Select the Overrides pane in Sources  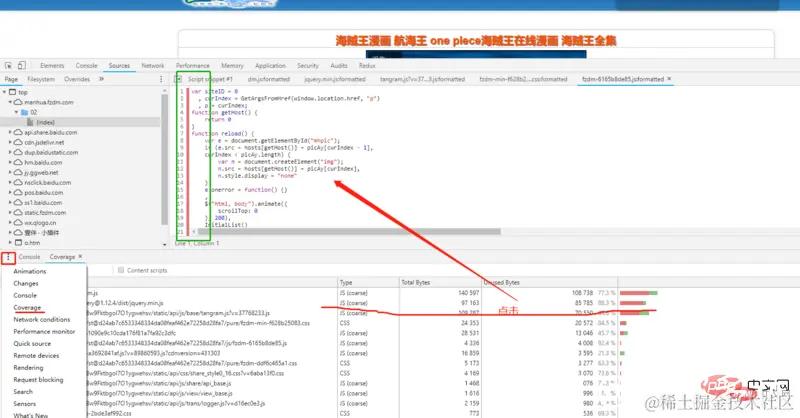click(x=77, y=79)
